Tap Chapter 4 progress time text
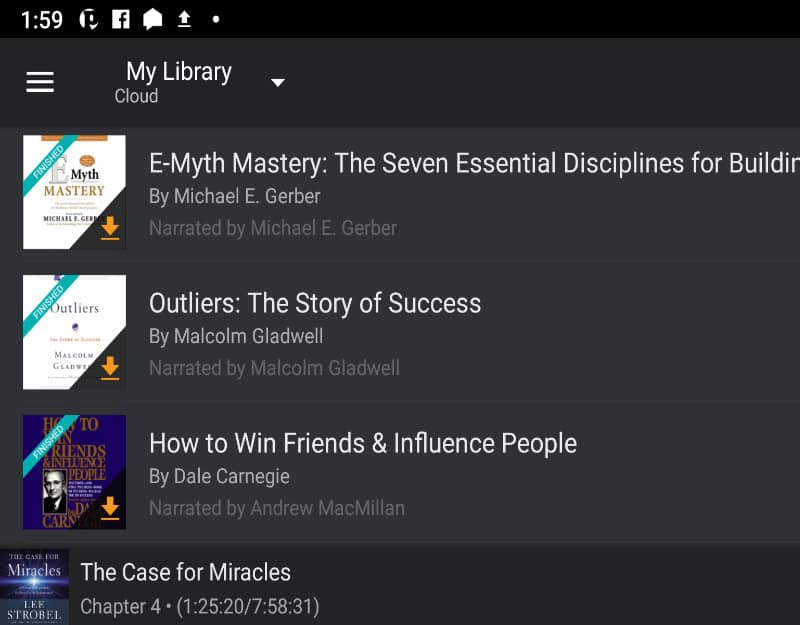Screen dimensions: 800x625 199,606
